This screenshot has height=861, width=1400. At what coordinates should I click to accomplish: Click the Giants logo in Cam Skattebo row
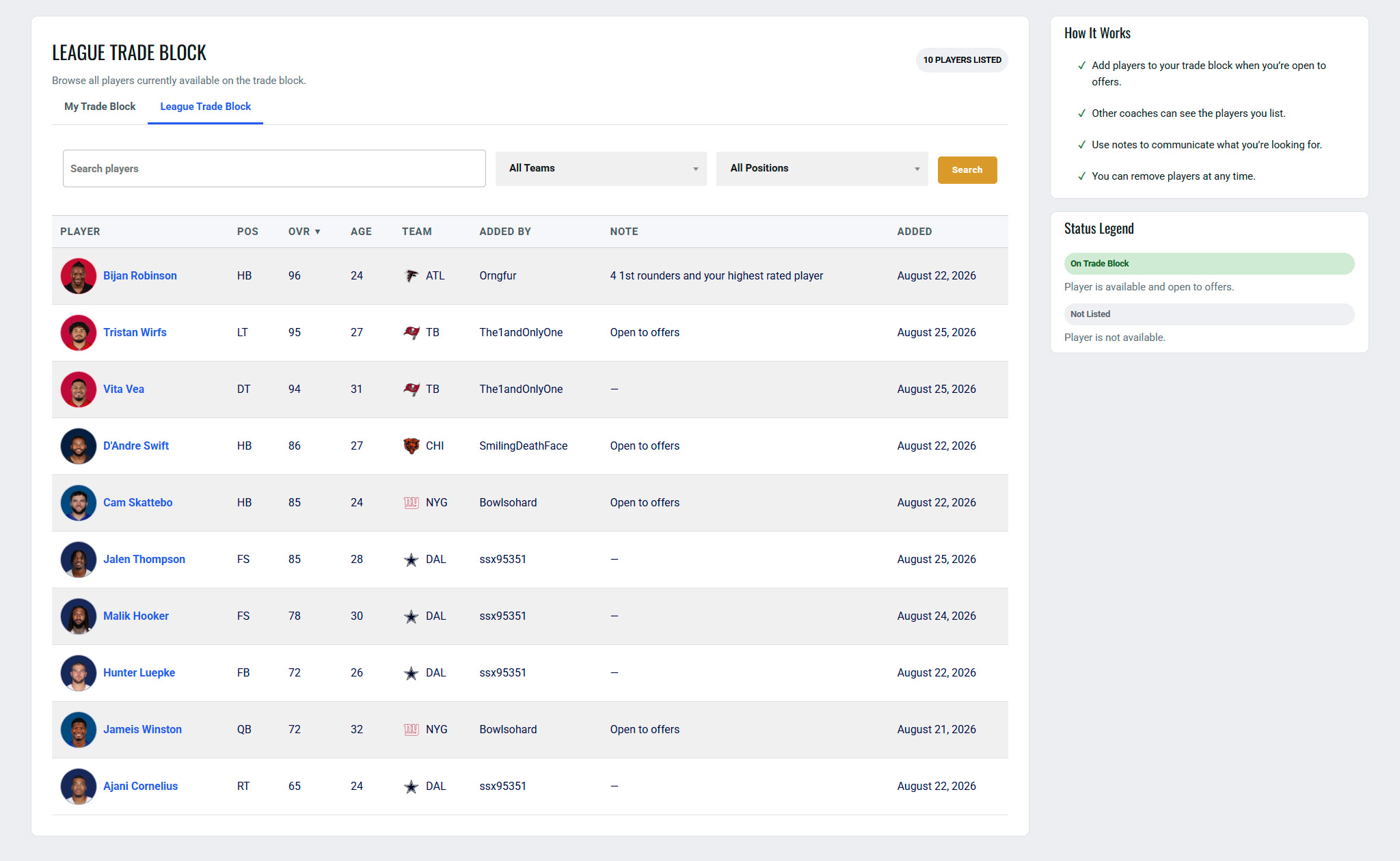click(x=411, y=503)
